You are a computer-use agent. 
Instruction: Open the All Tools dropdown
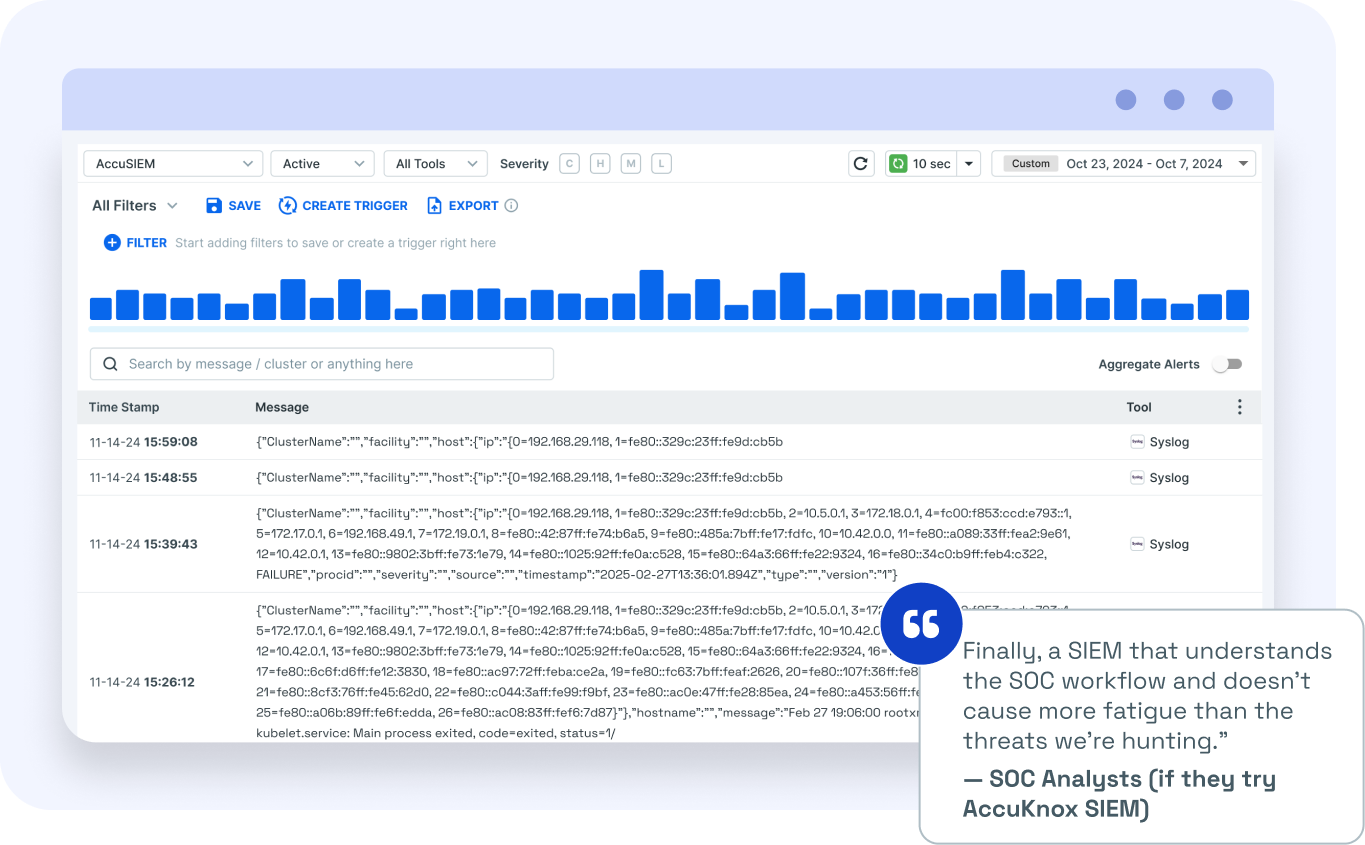tap(435, 164)
